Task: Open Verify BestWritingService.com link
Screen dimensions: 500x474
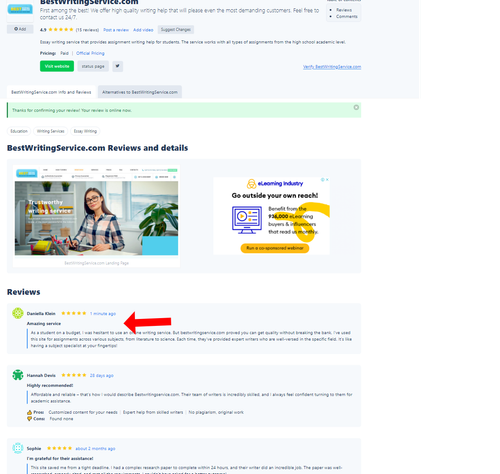Action: [x=332, y=67]
